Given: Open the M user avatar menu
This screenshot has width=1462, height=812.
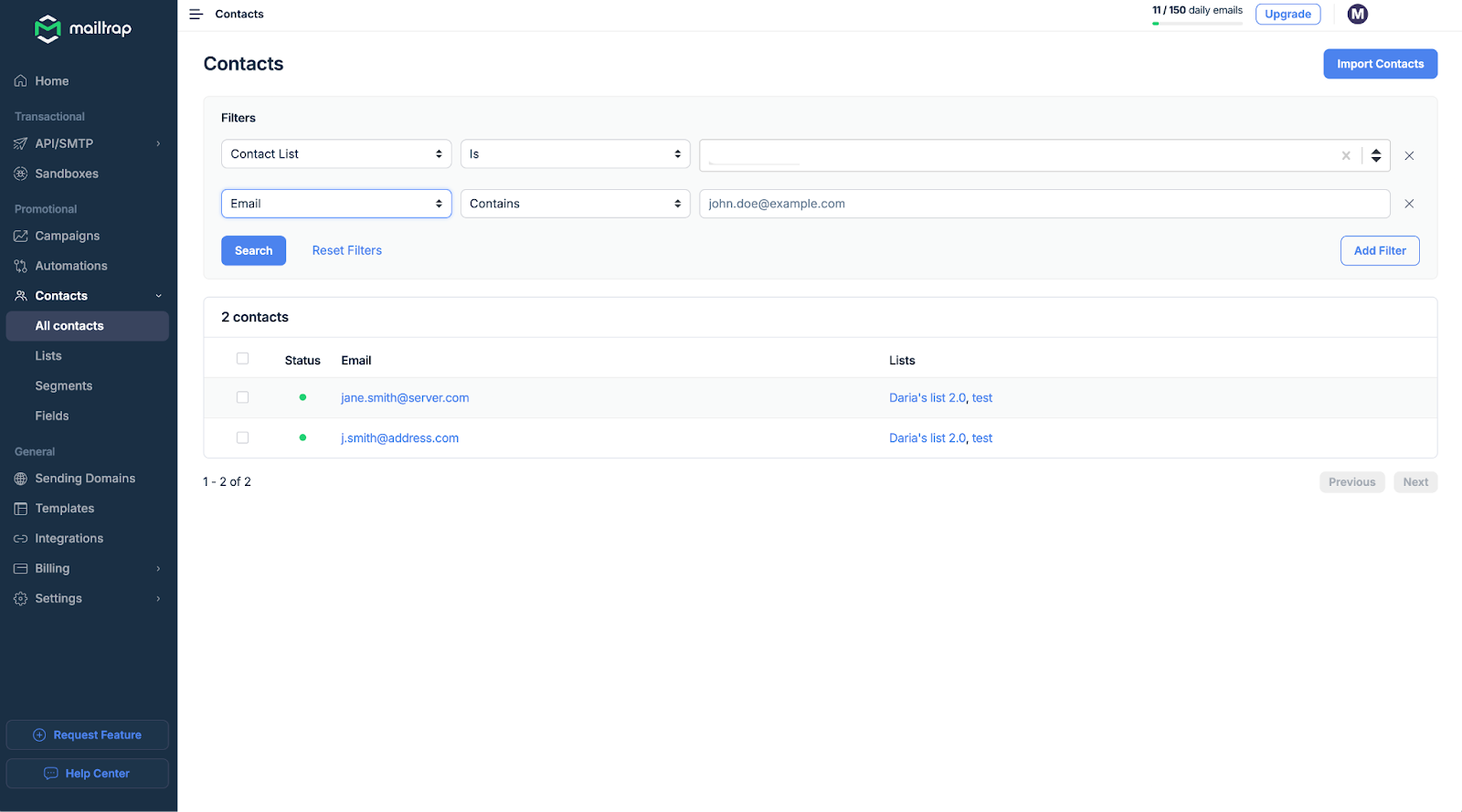Looking at the screenshot, I should click(x=1358, y=14).
